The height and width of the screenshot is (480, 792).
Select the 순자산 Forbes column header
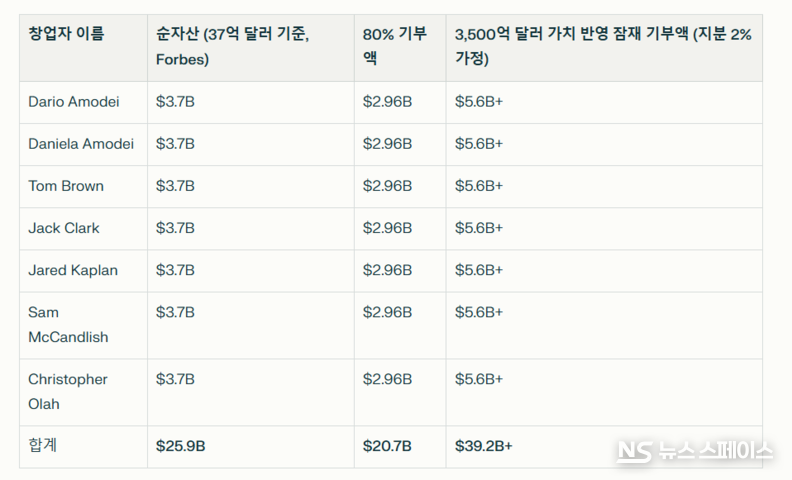coord(232,46)
